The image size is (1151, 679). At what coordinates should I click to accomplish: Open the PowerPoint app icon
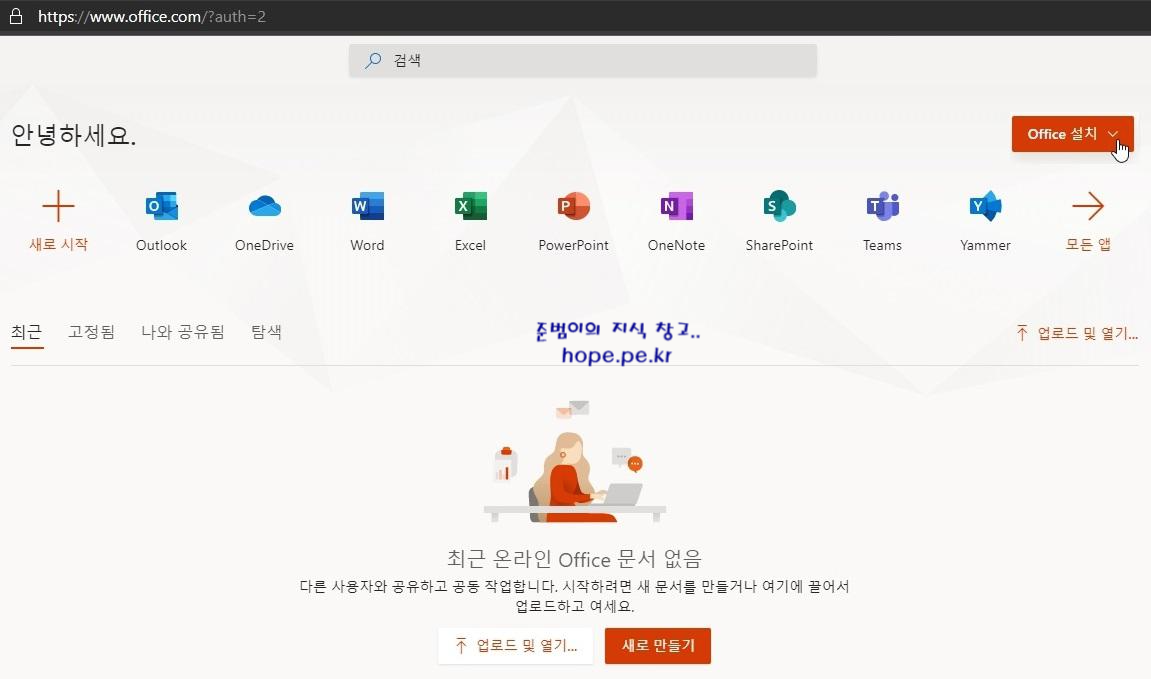tap(573, 206)
